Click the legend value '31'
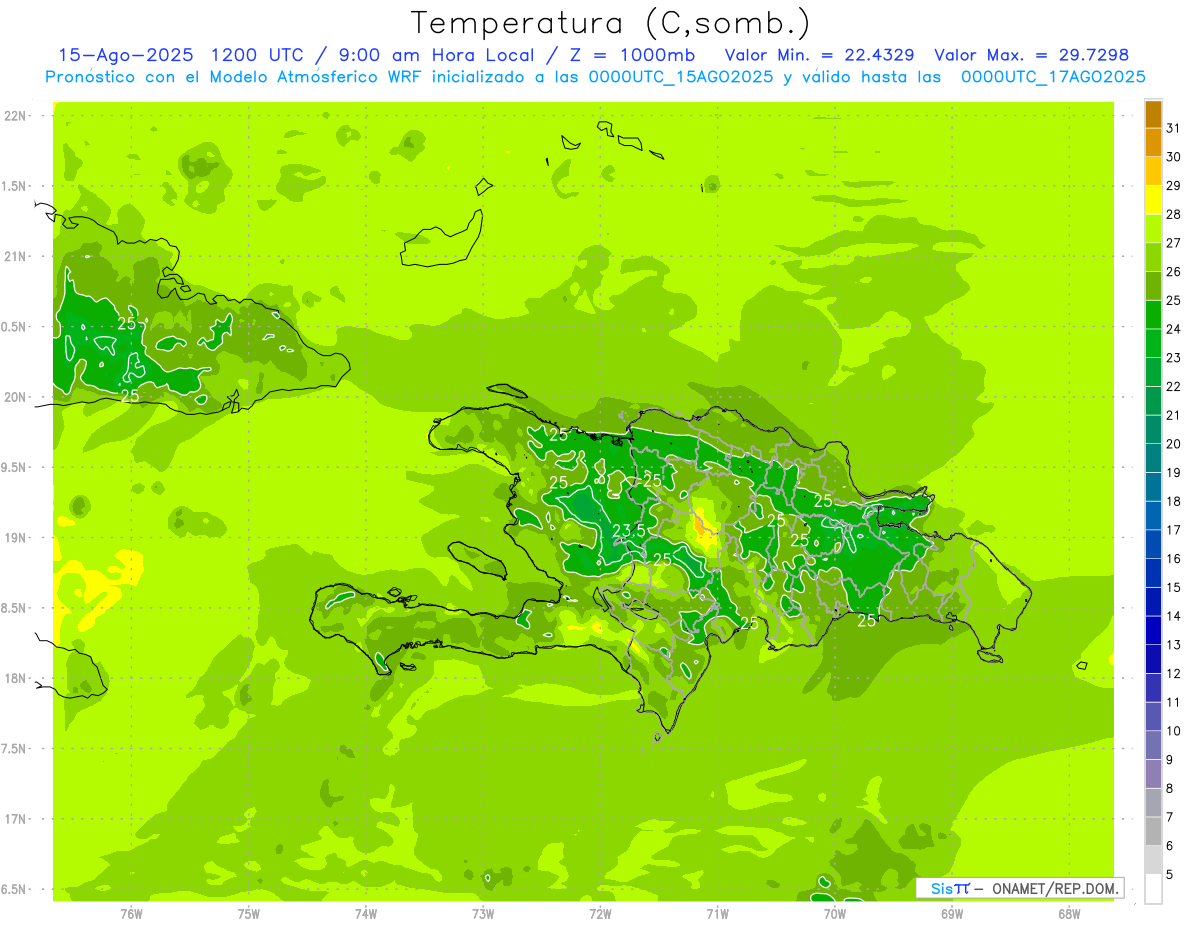Viewport: 1200px width, 927px height. (x=1174, y=128)
